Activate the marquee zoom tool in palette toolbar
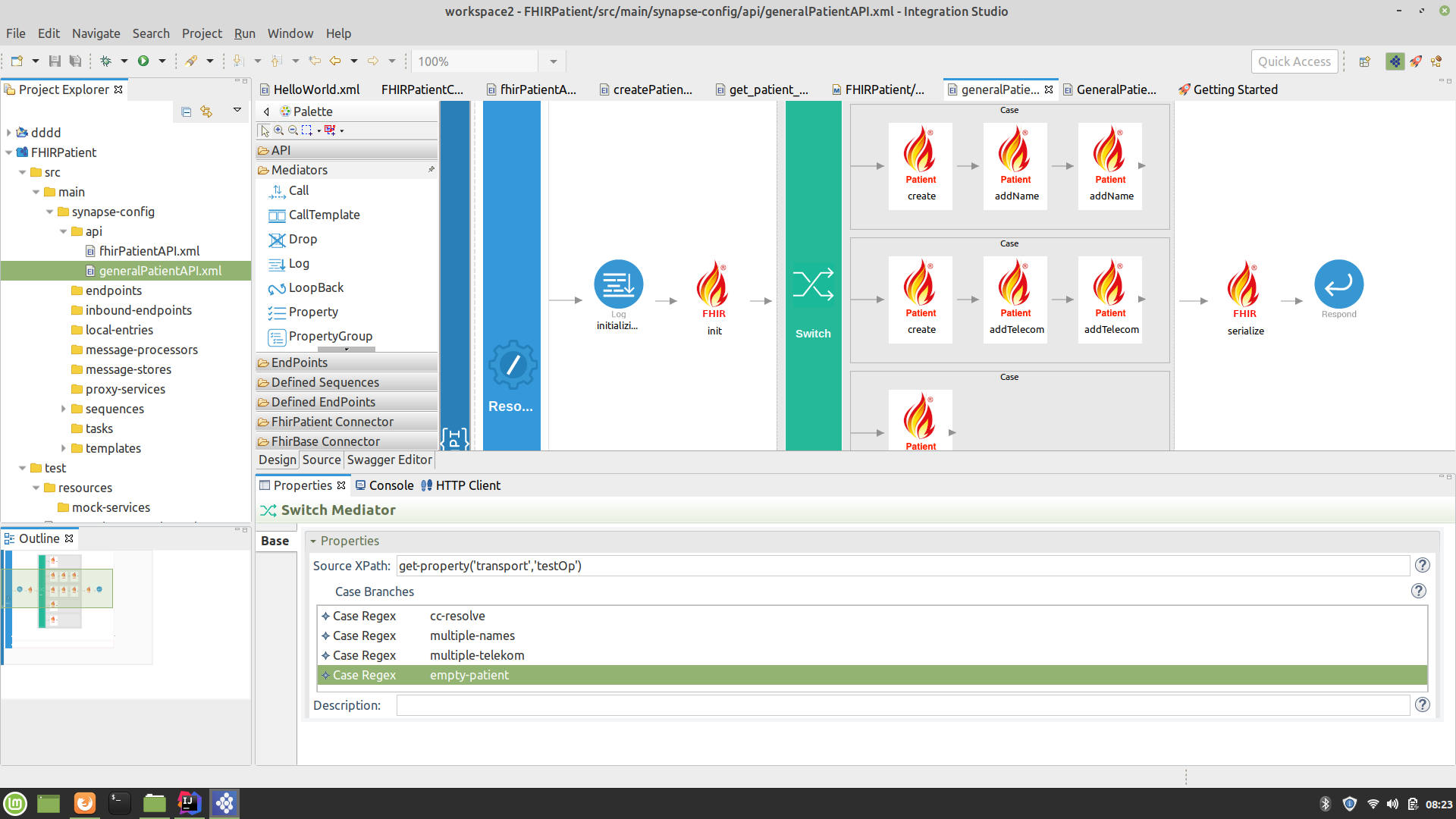Viewport: 1456px width, 819px height. click(x=306, y=130)
